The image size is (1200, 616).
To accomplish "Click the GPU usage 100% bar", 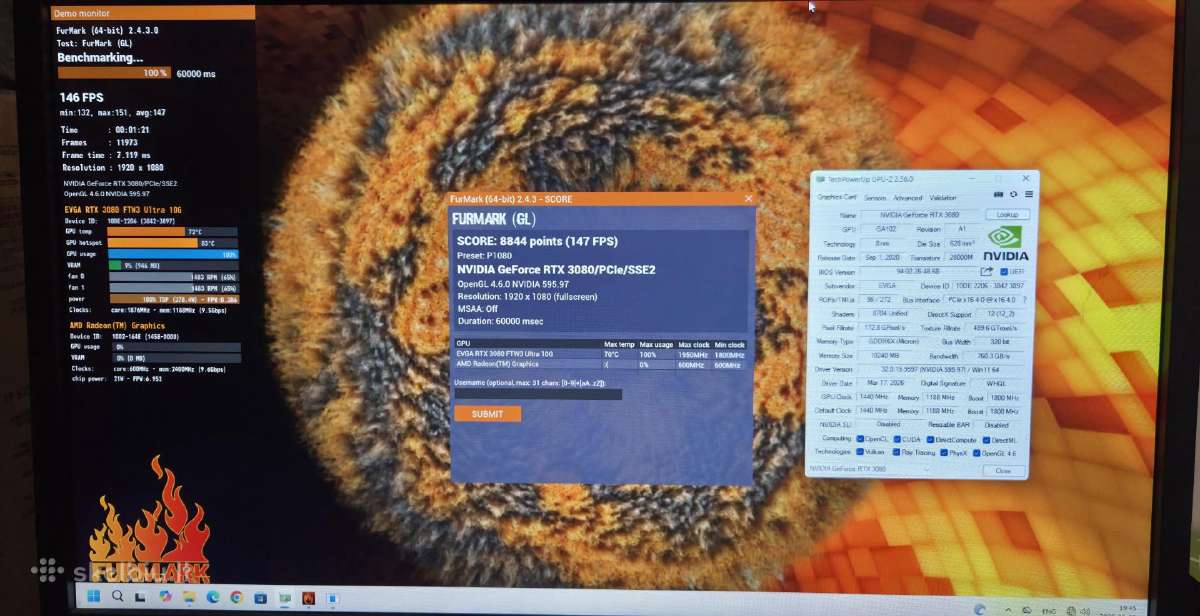I will (174, 254).
